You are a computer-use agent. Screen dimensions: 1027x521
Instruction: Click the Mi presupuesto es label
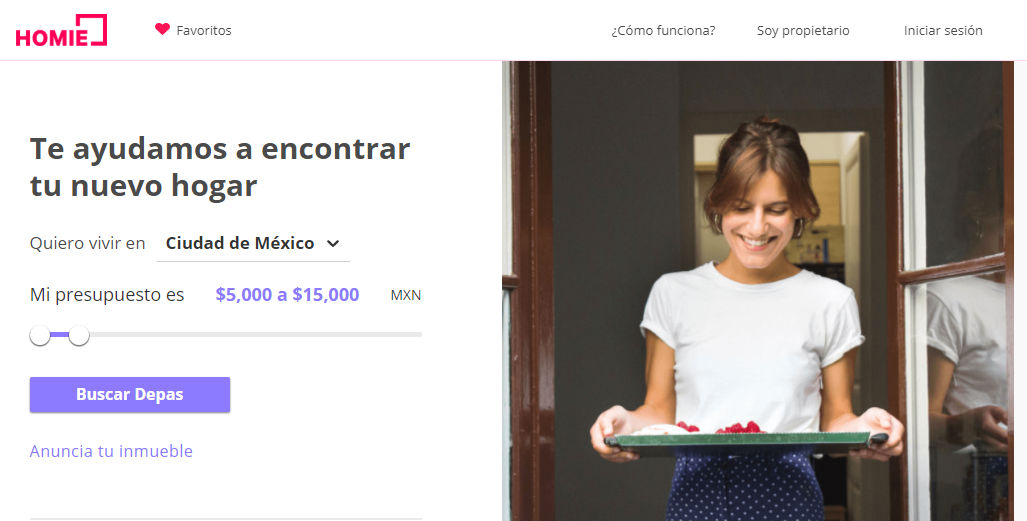(x=107, y=295)
